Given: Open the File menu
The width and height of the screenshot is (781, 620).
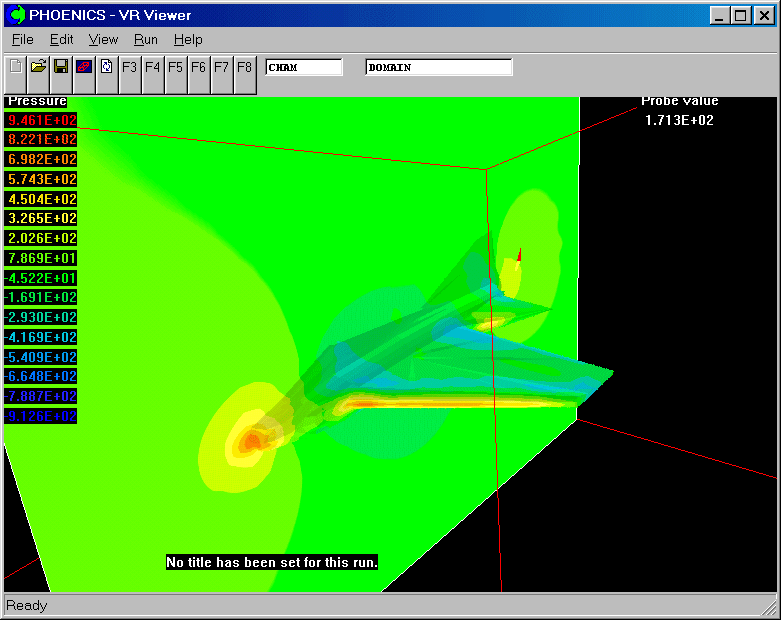Looking at the screenshot, I should (22, 39).
